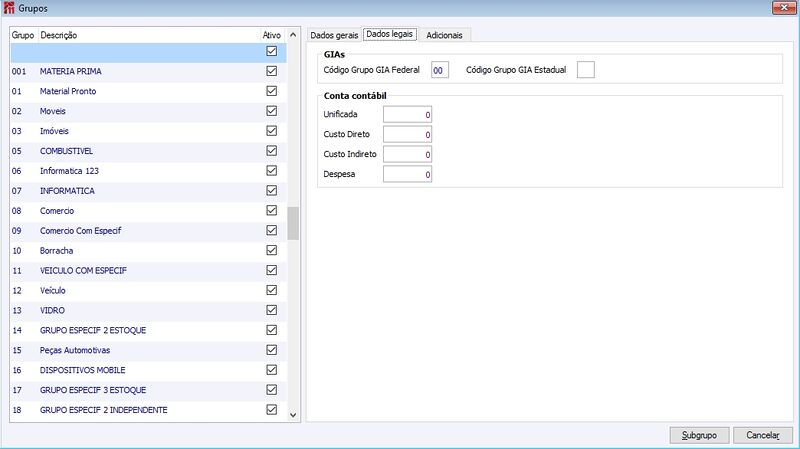Click the Grupo column header
This screenshot has width=800, height=449.
(23, 35)
